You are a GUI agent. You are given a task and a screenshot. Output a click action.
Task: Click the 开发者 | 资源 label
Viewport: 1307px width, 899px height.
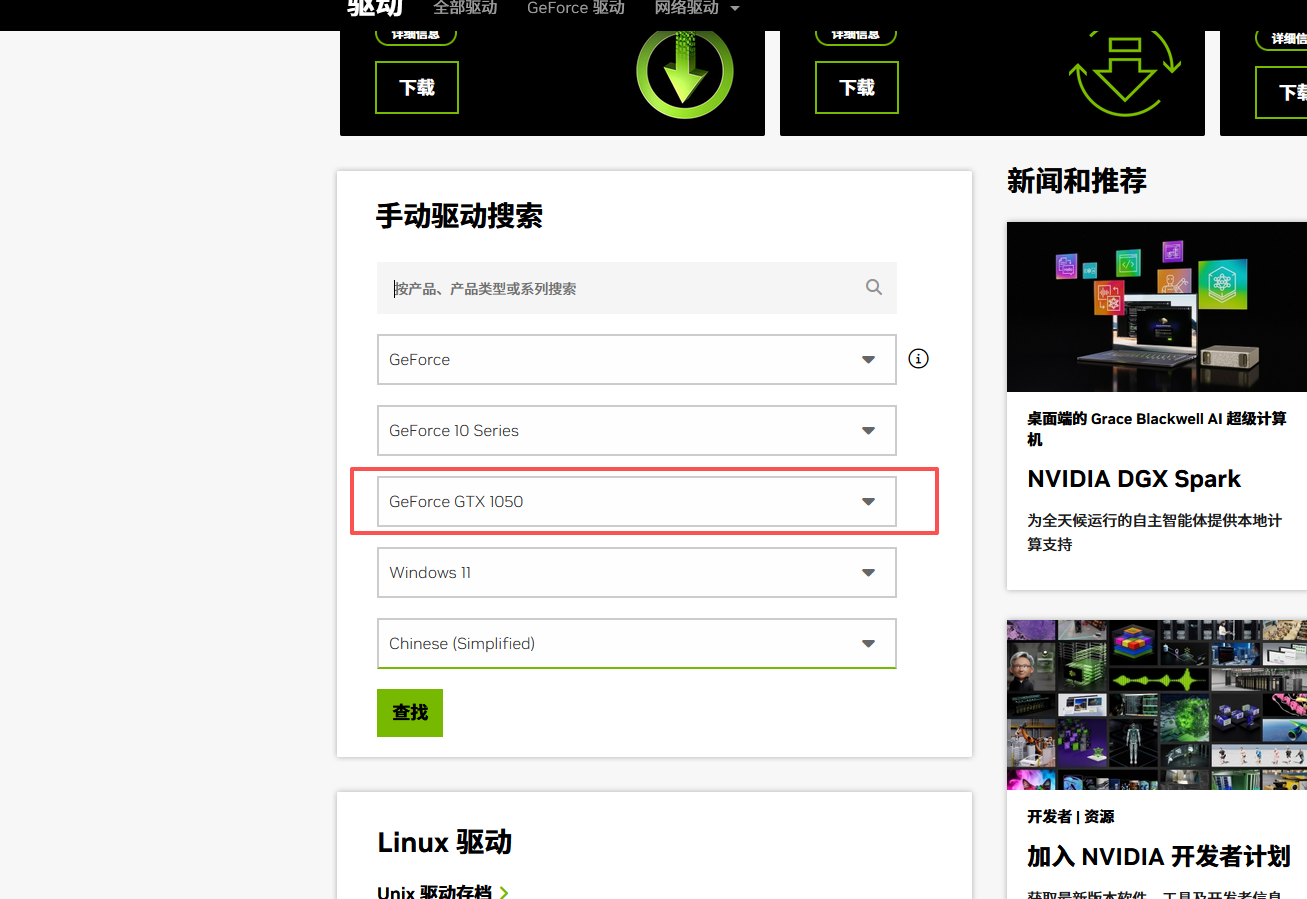pyautogui.click(x=1070, y=817)
